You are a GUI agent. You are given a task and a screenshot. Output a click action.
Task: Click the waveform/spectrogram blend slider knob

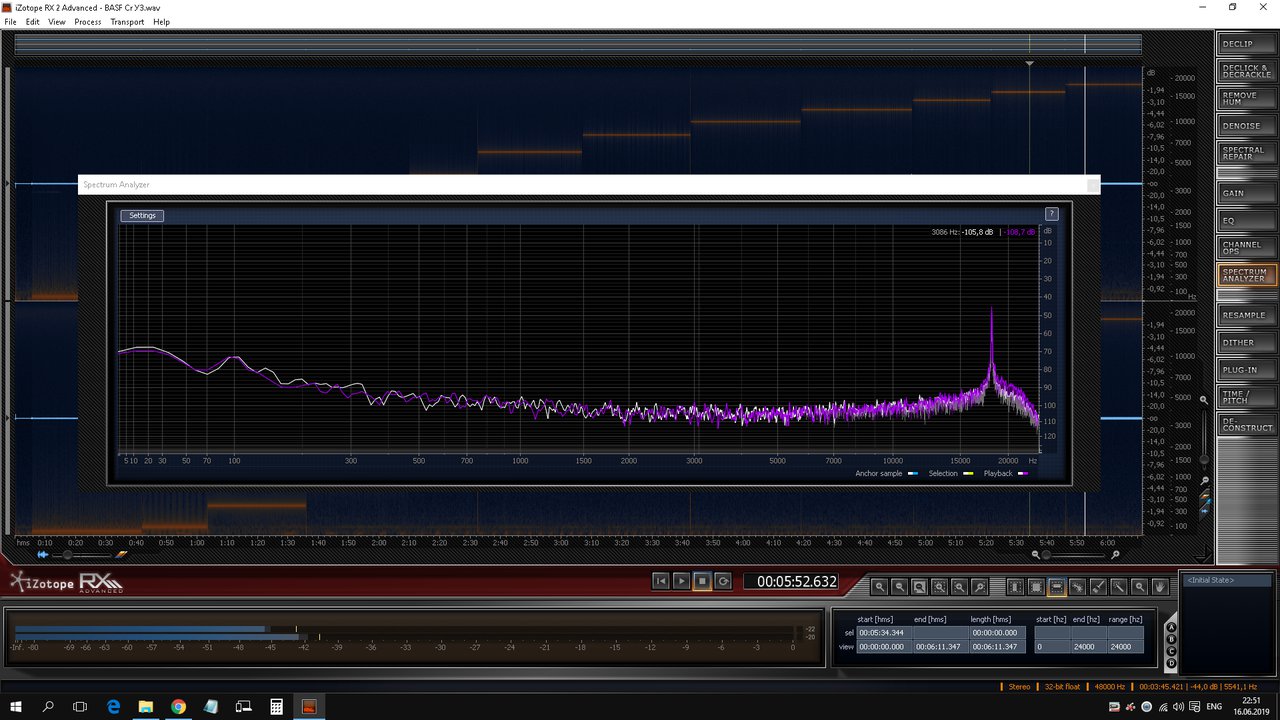[67, 555]
